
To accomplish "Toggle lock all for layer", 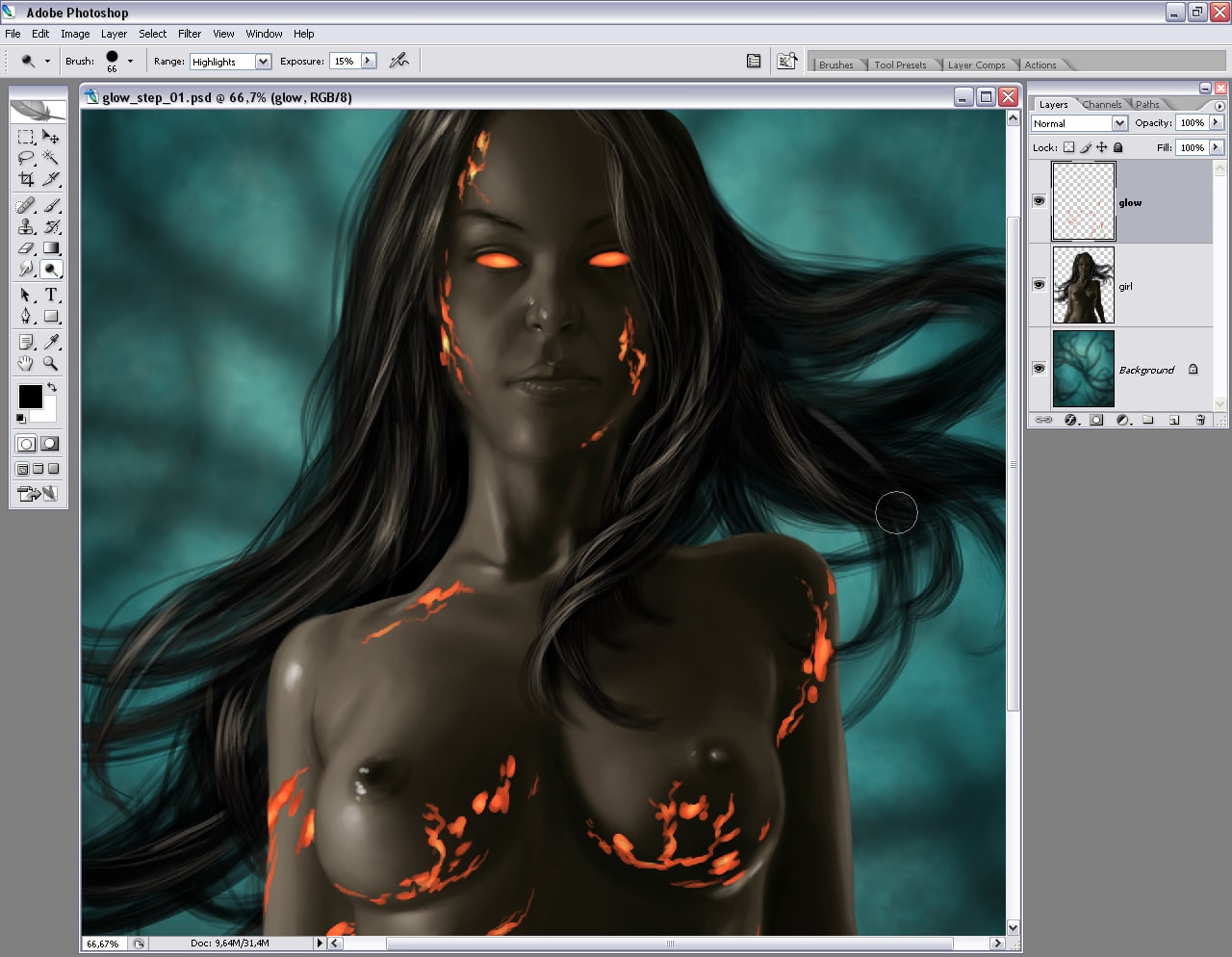I will [x=1117, y=147].
